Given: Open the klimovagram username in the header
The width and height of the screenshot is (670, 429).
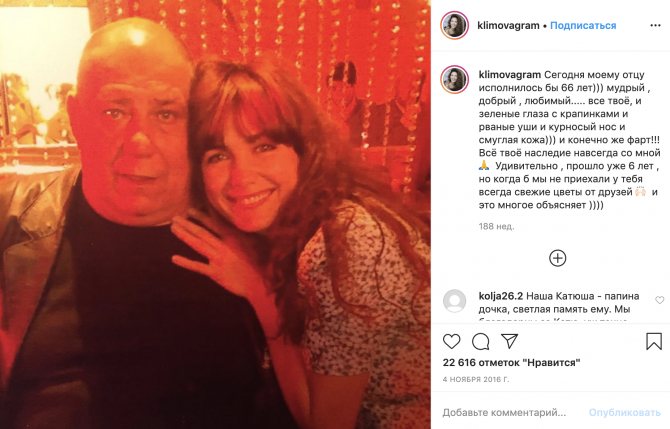Looking at the screenshot, I should [509, 26].
